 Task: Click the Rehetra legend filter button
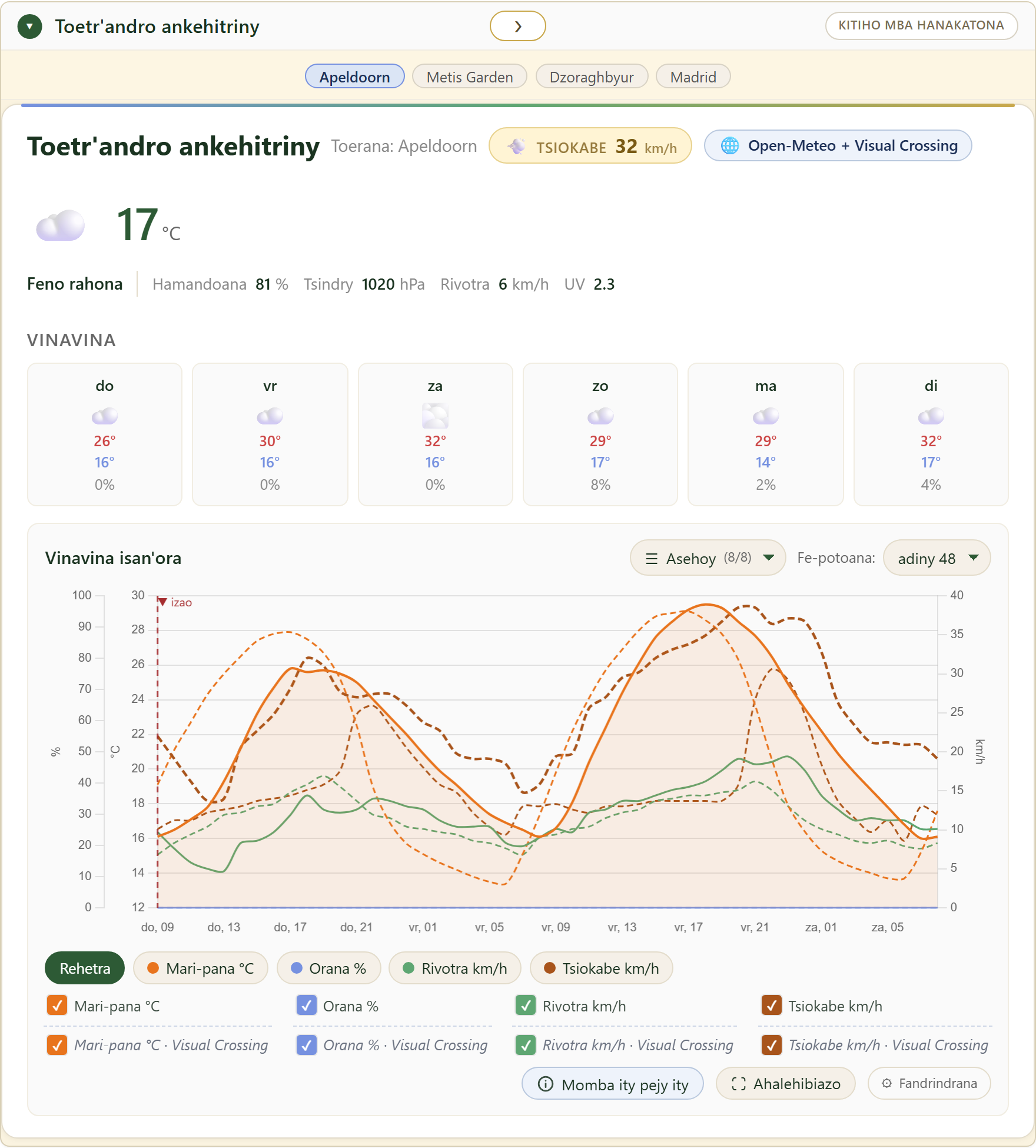point(85,968)
